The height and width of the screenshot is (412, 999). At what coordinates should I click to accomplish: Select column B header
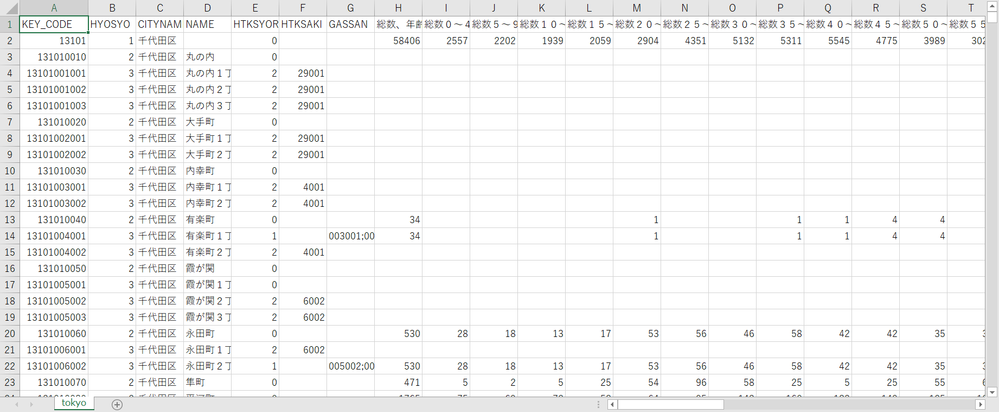pyautogui.click(x=112, y=8)
